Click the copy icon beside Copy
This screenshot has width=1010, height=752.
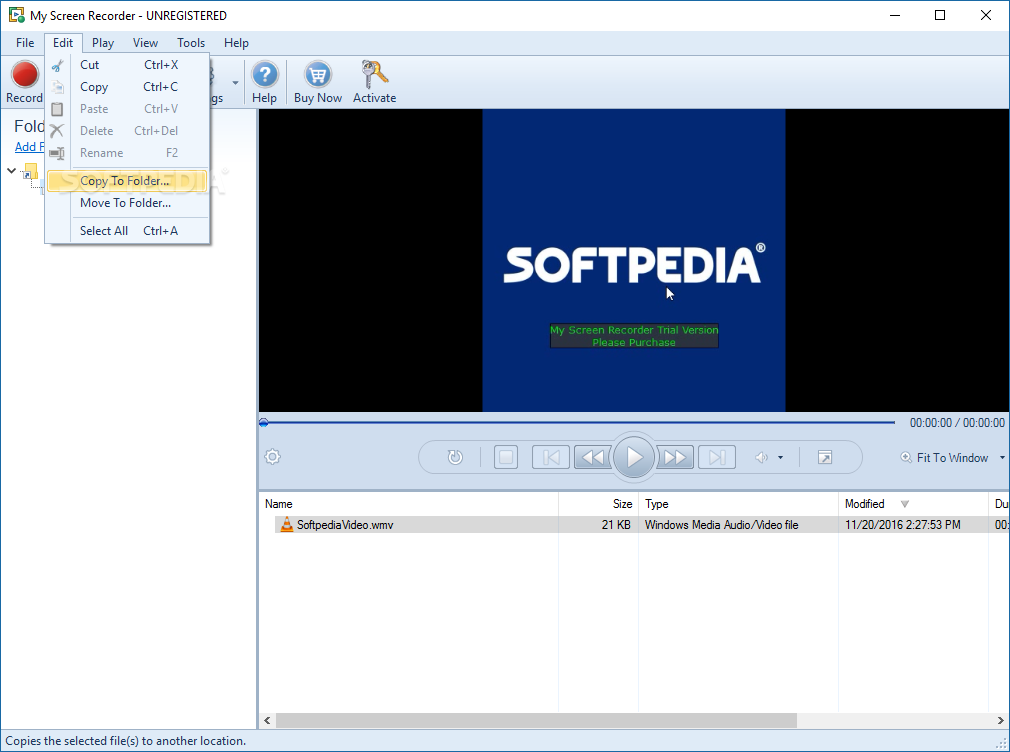[57, 87]
